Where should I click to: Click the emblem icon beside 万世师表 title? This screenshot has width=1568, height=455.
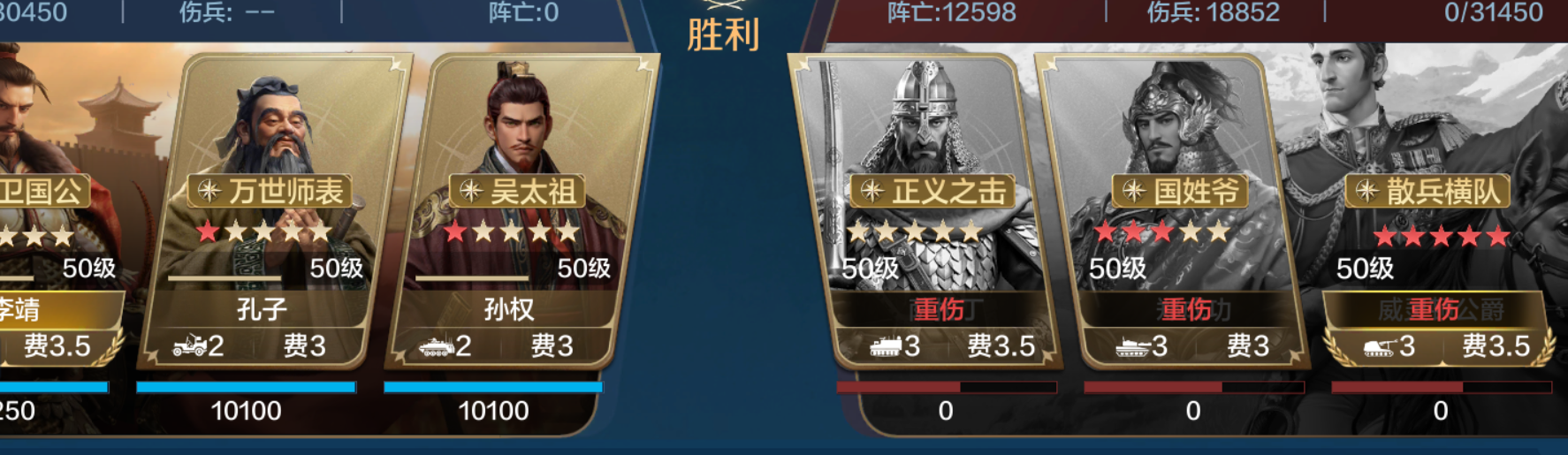click(x=209, y=190)
